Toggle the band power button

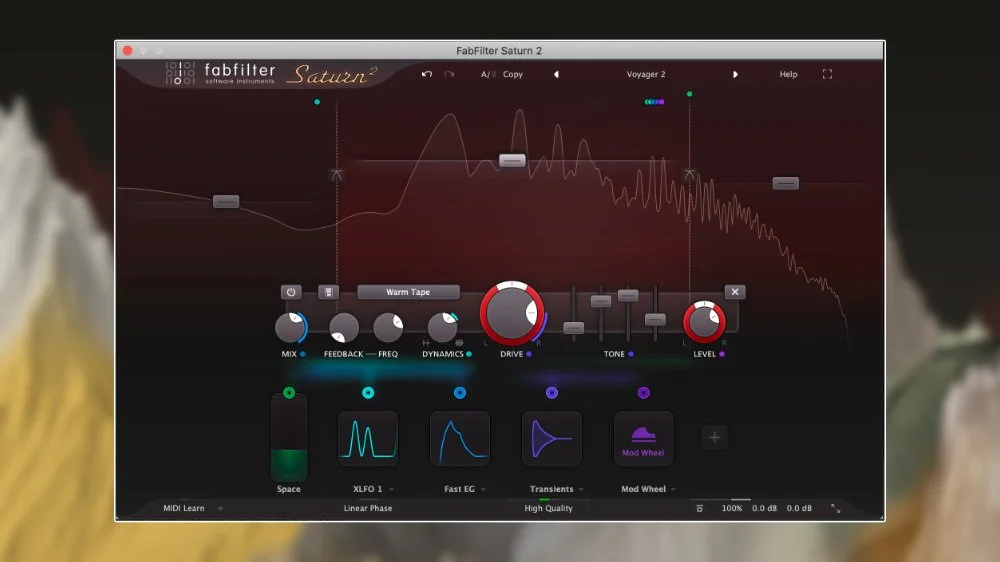point(291,292)
